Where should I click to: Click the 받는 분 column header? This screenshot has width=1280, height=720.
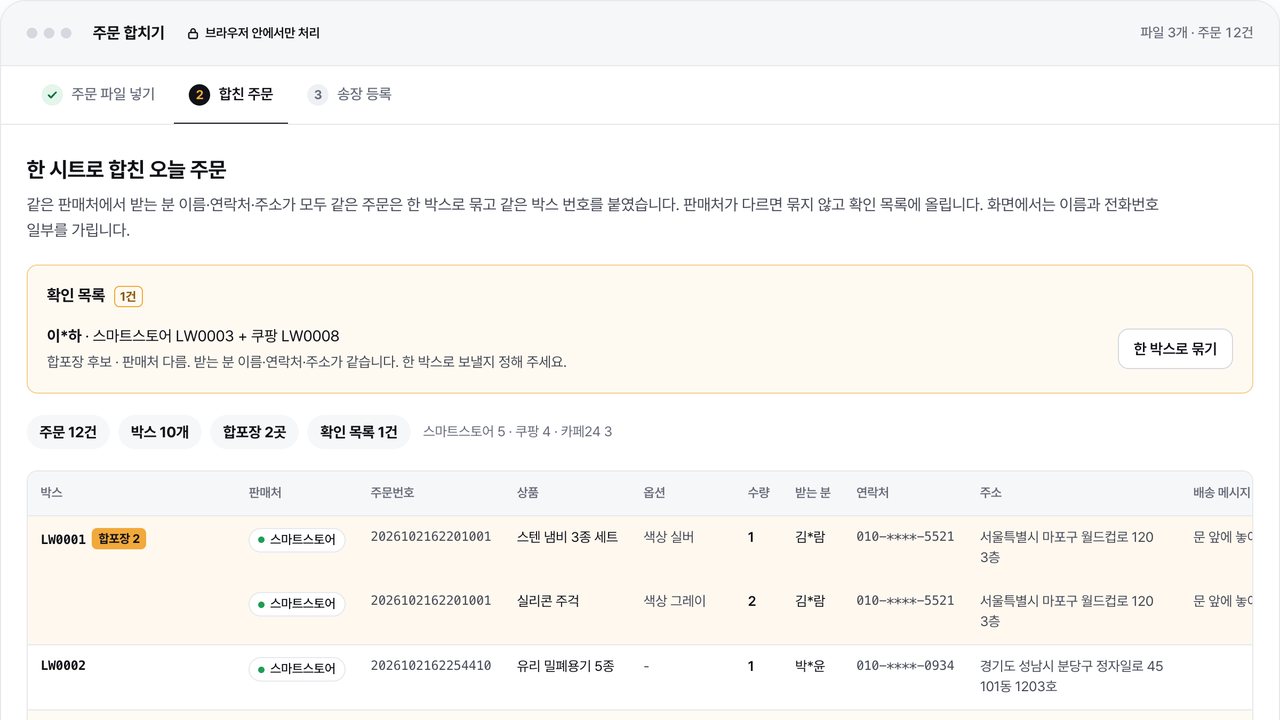(x=813, y=493)
